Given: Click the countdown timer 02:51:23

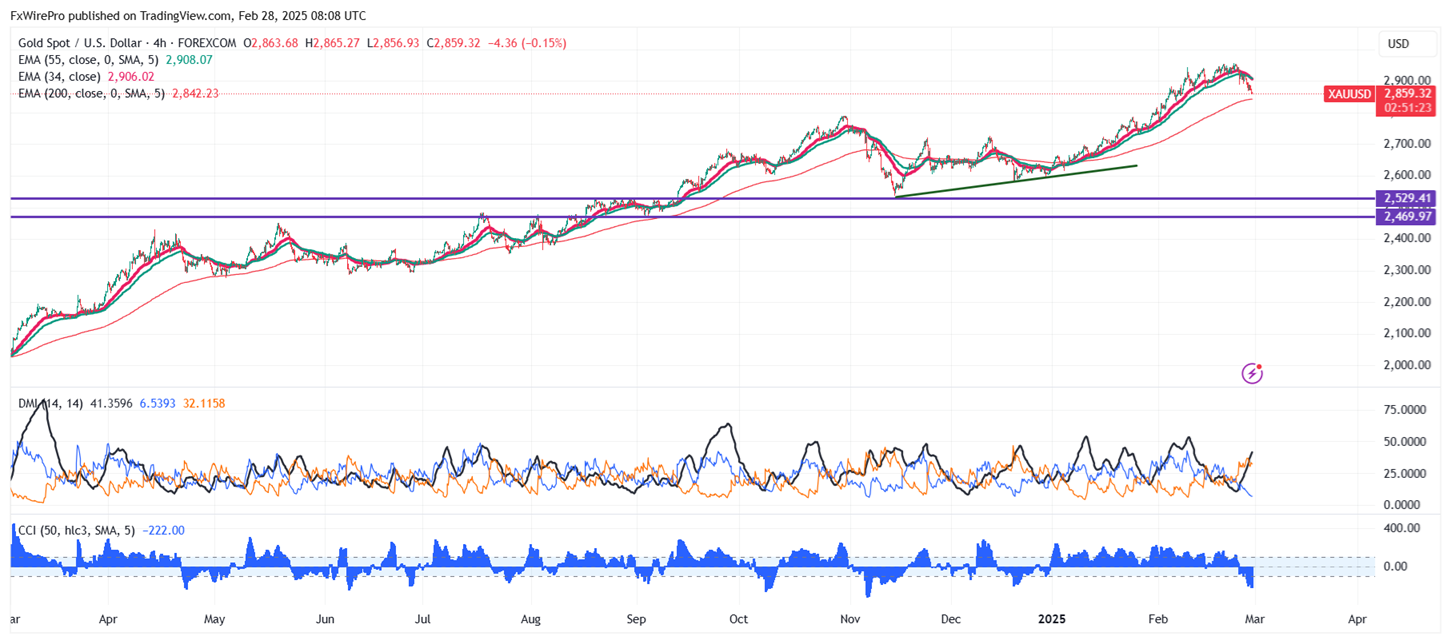Looking at the screenshot, I should tap(1405, 106).
